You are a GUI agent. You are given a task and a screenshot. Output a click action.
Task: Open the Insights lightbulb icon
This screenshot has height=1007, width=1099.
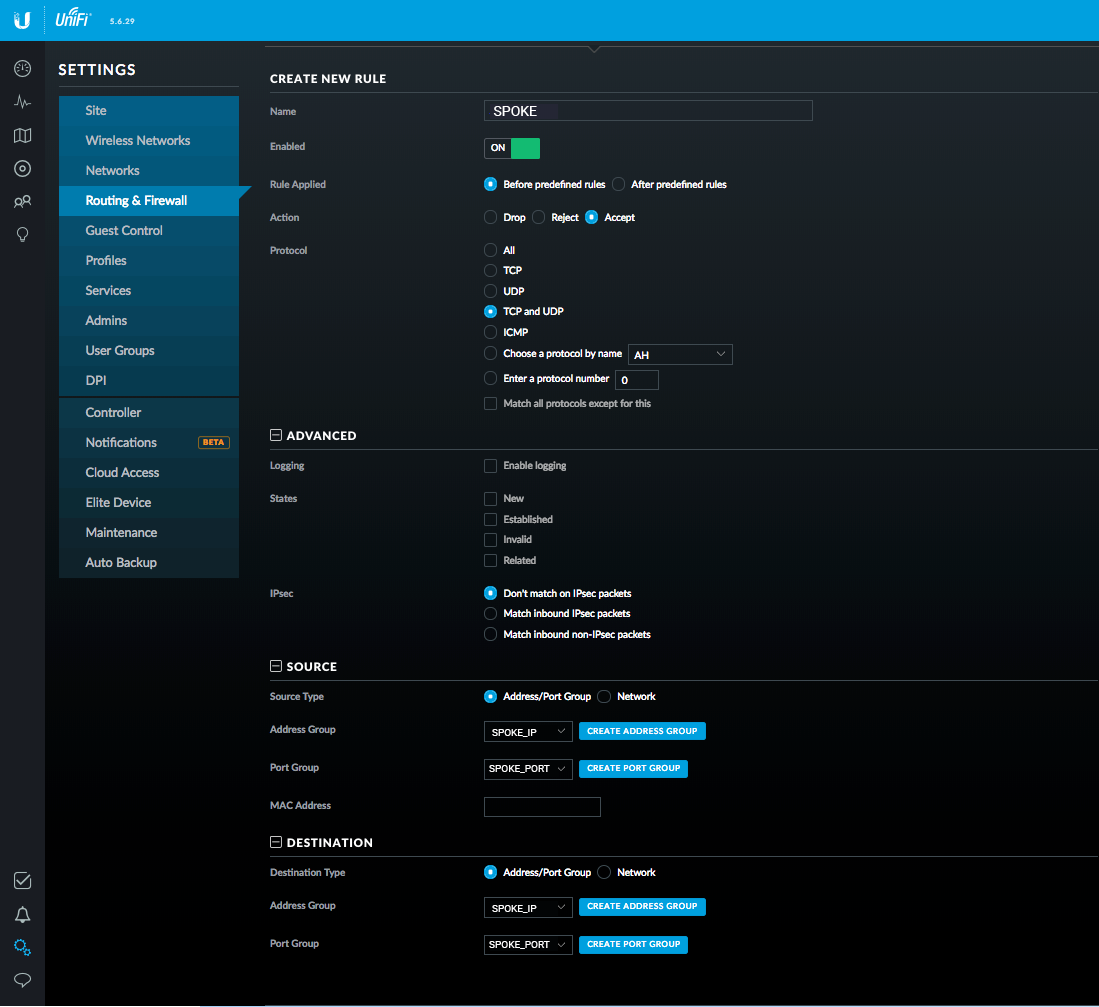tap(22, 234)
